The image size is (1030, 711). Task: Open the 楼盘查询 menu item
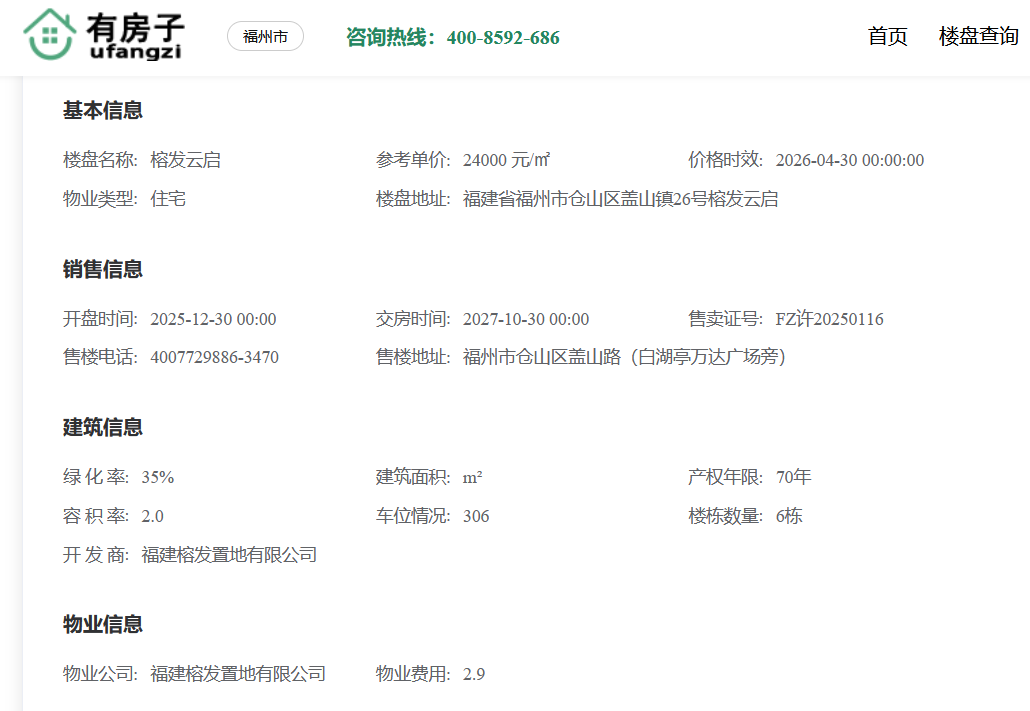(x=978, y=37)
